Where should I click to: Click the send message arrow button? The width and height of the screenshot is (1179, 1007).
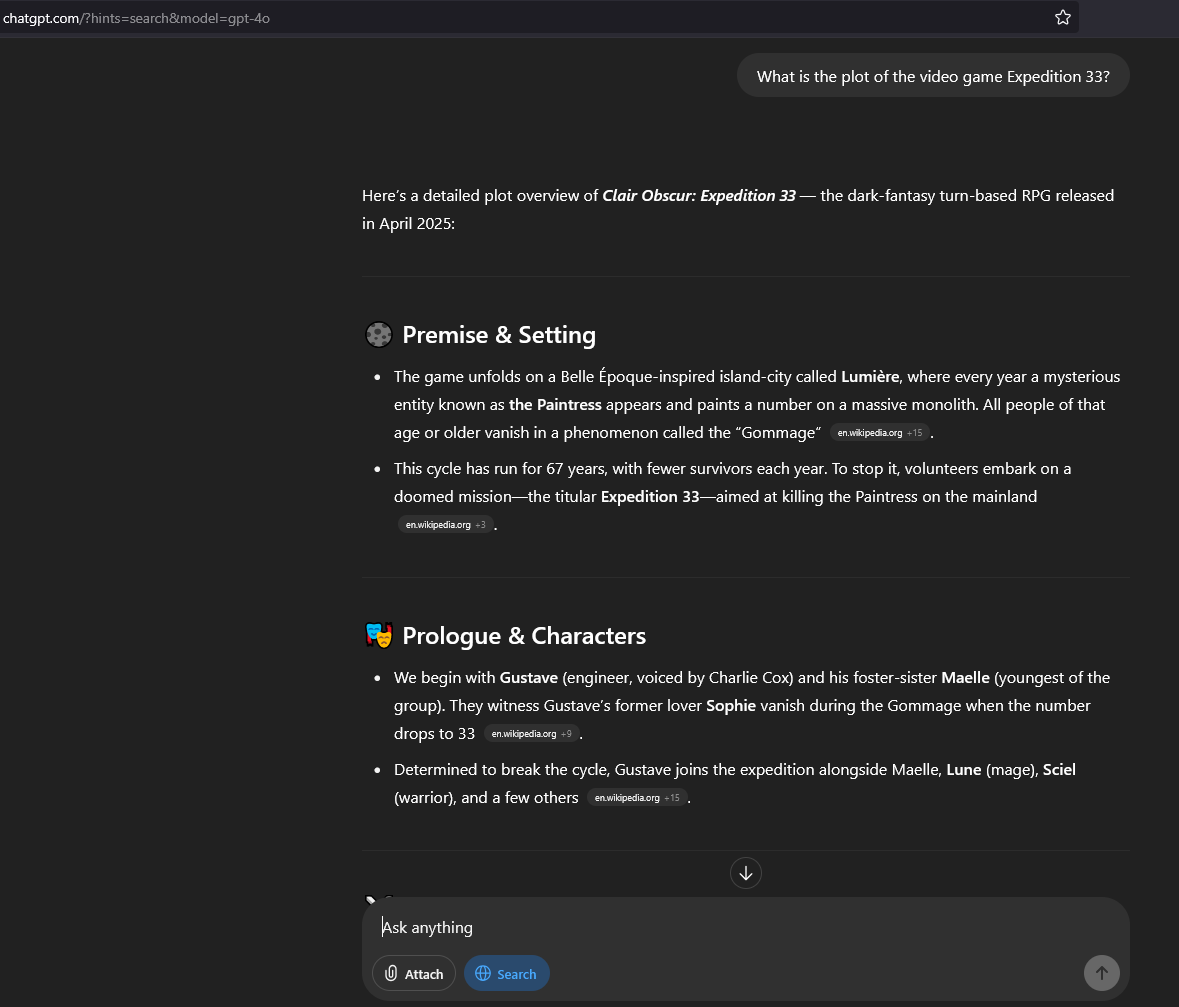pos(1101,972)
